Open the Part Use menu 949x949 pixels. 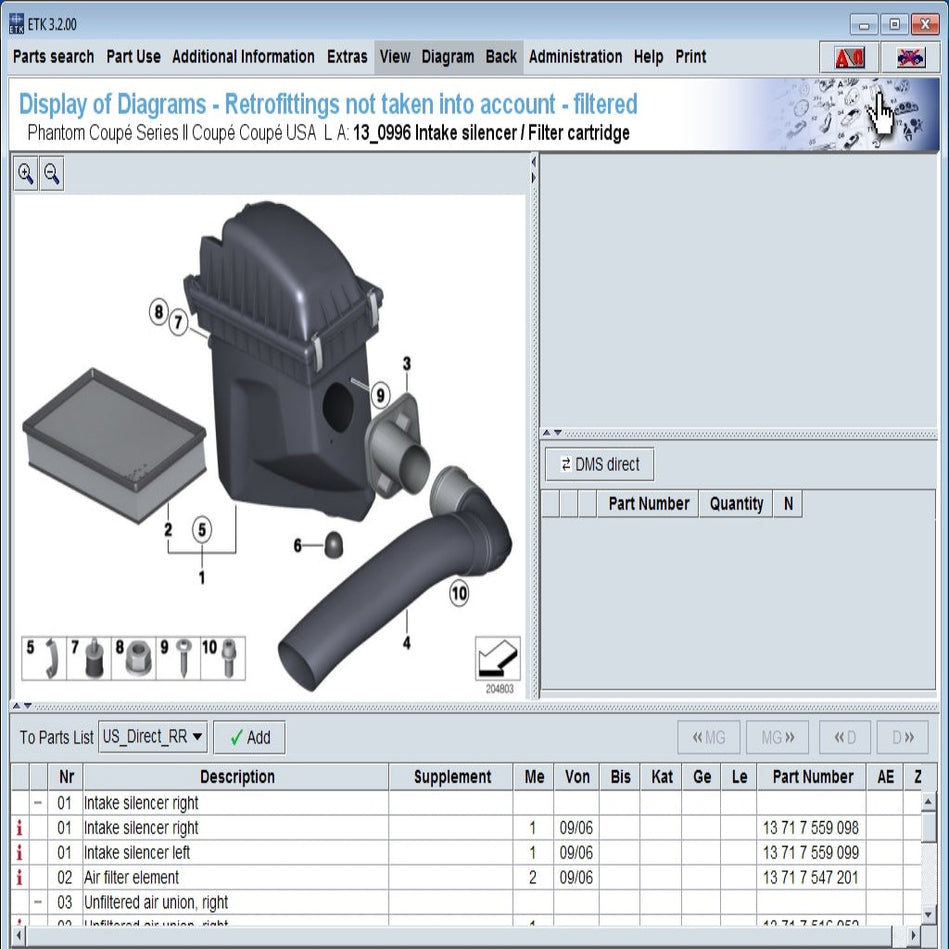click(133, 56)
